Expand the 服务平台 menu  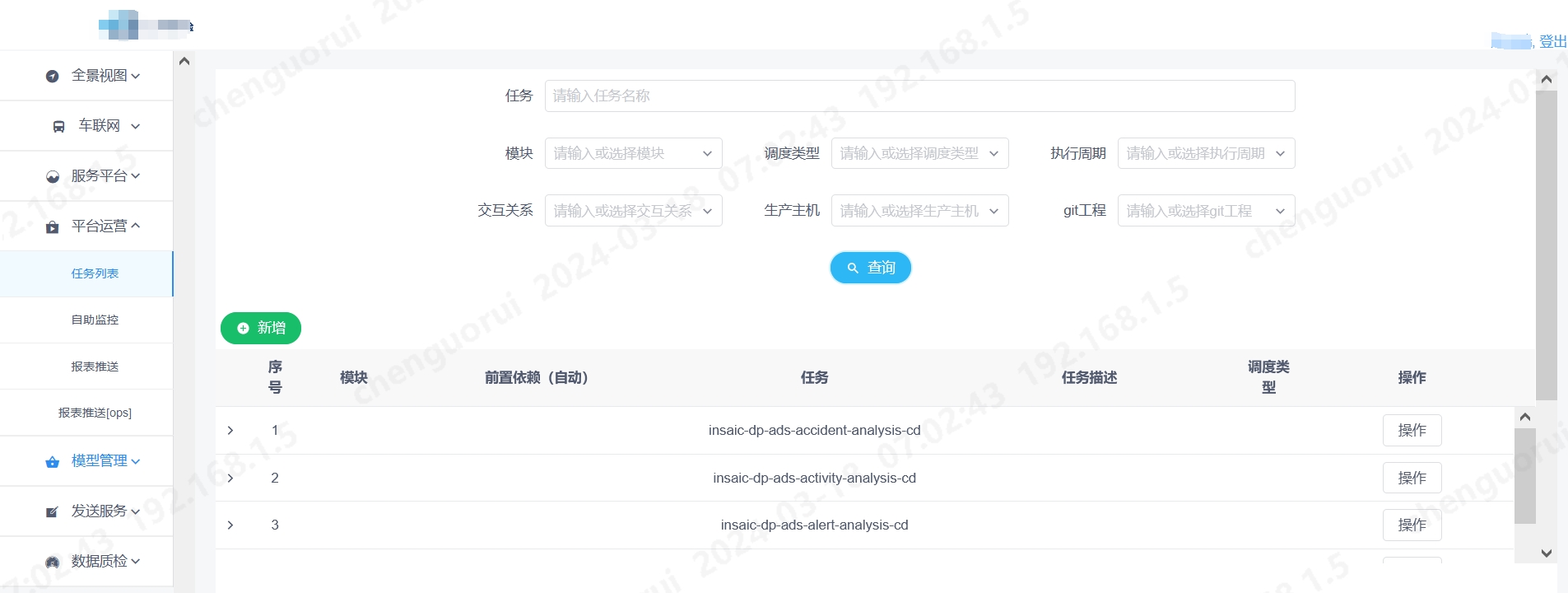tap(86, 176)
